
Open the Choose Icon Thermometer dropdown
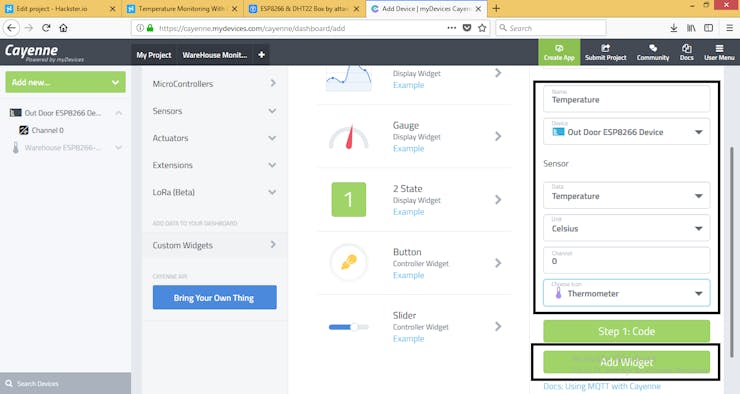626,293
